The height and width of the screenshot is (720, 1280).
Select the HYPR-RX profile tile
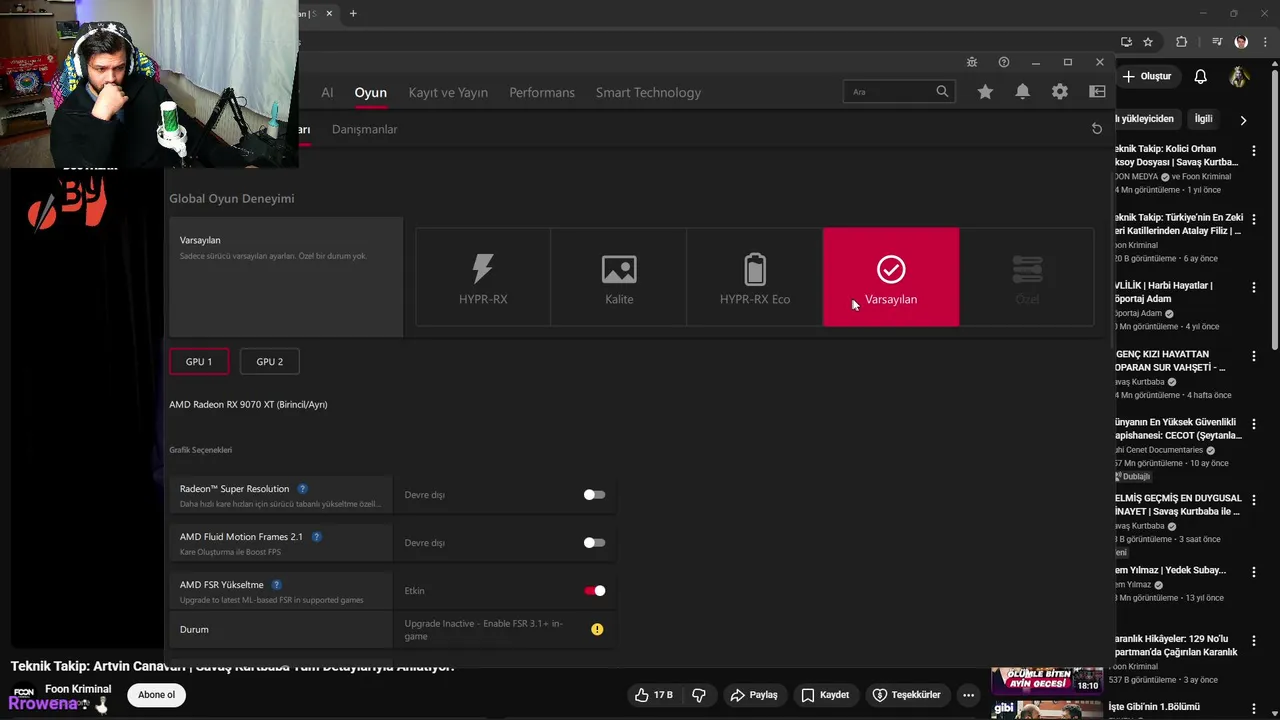[x=483, y=277]
